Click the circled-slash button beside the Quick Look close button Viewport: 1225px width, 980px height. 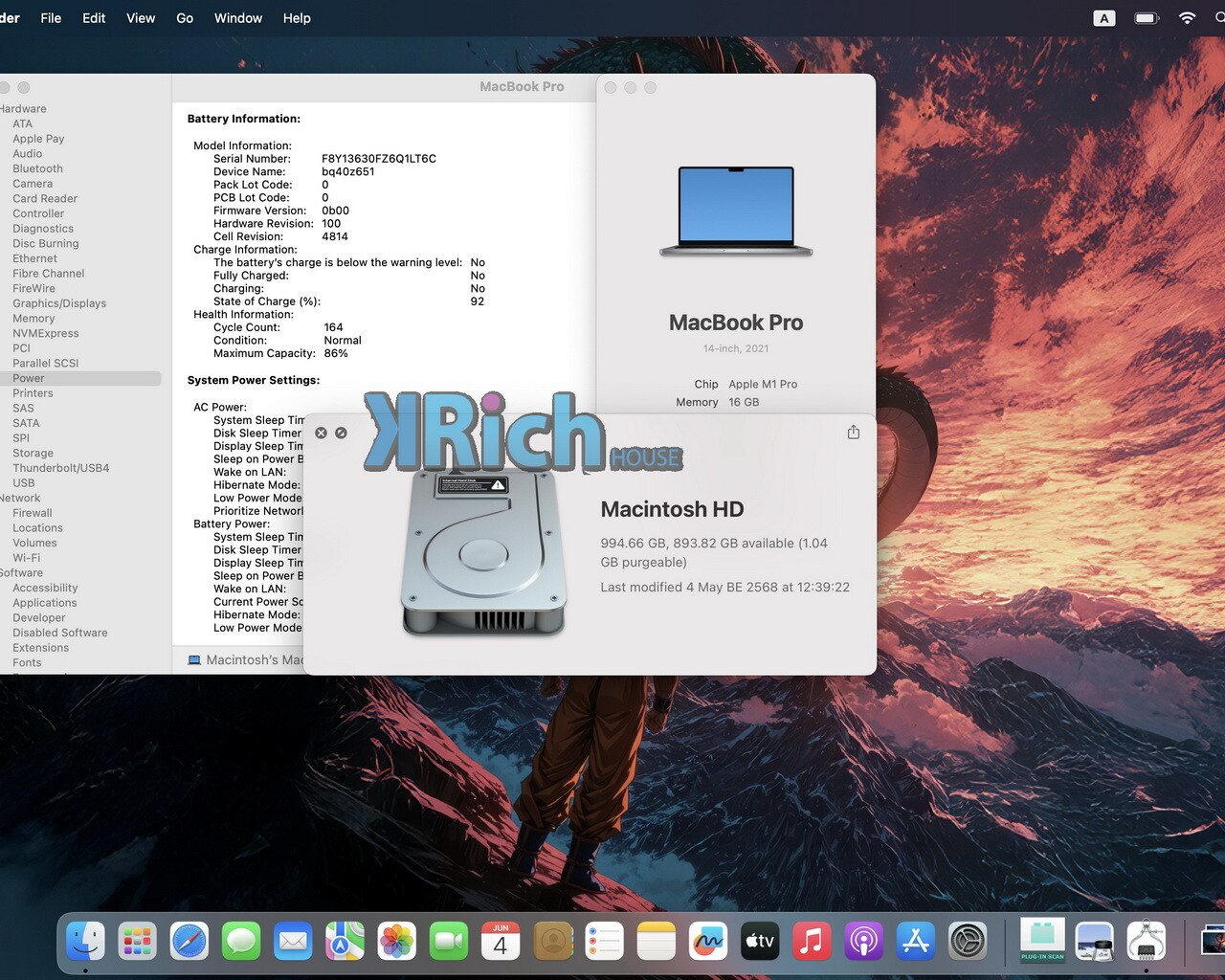point(341,433)
